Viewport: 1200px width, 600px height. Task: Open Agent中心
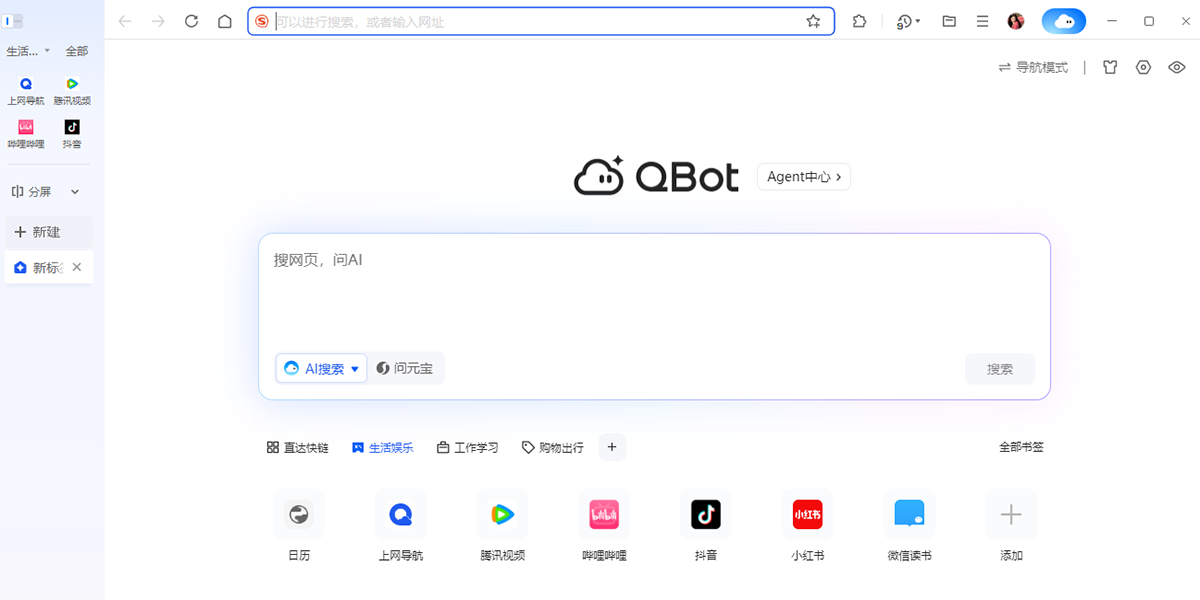[x=804, y=177]
